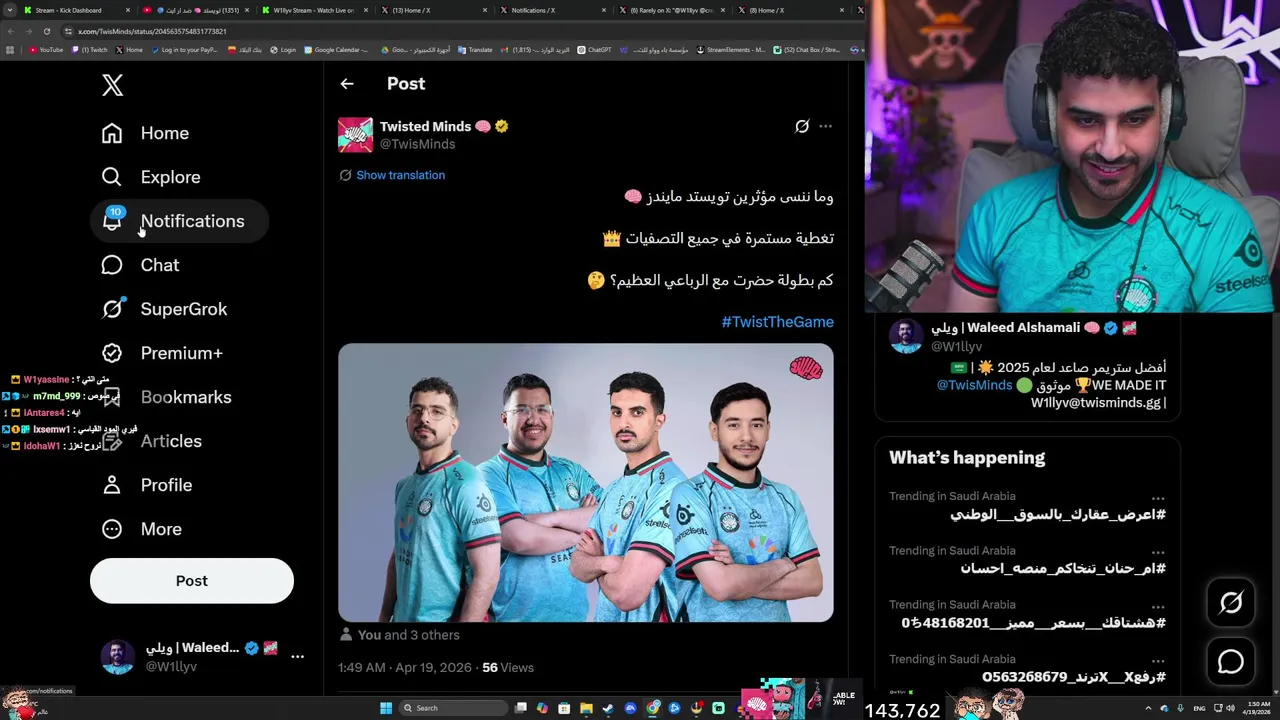The image size is (1280, 720).
Task: Click the #TwistTheGame hashtag
Action: (x=778, y=322)
